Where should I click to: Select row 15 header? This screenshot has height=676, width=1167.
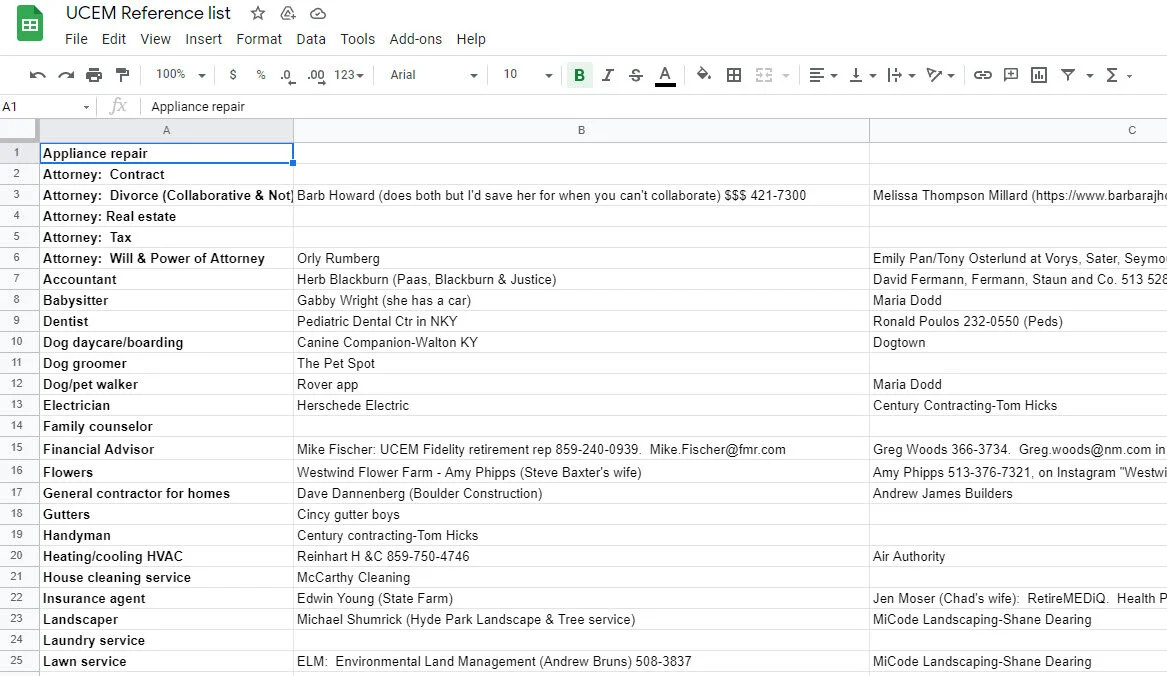[x=18, y=448]
